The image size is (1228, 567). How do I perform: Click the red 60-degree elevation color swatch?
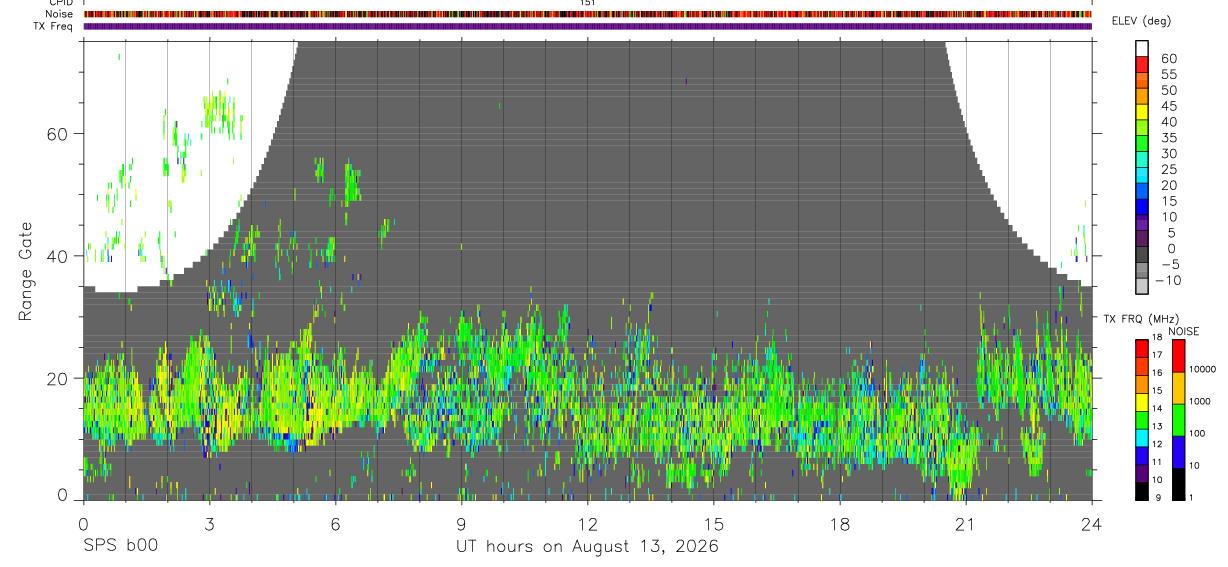click(x=1142, y=64)
